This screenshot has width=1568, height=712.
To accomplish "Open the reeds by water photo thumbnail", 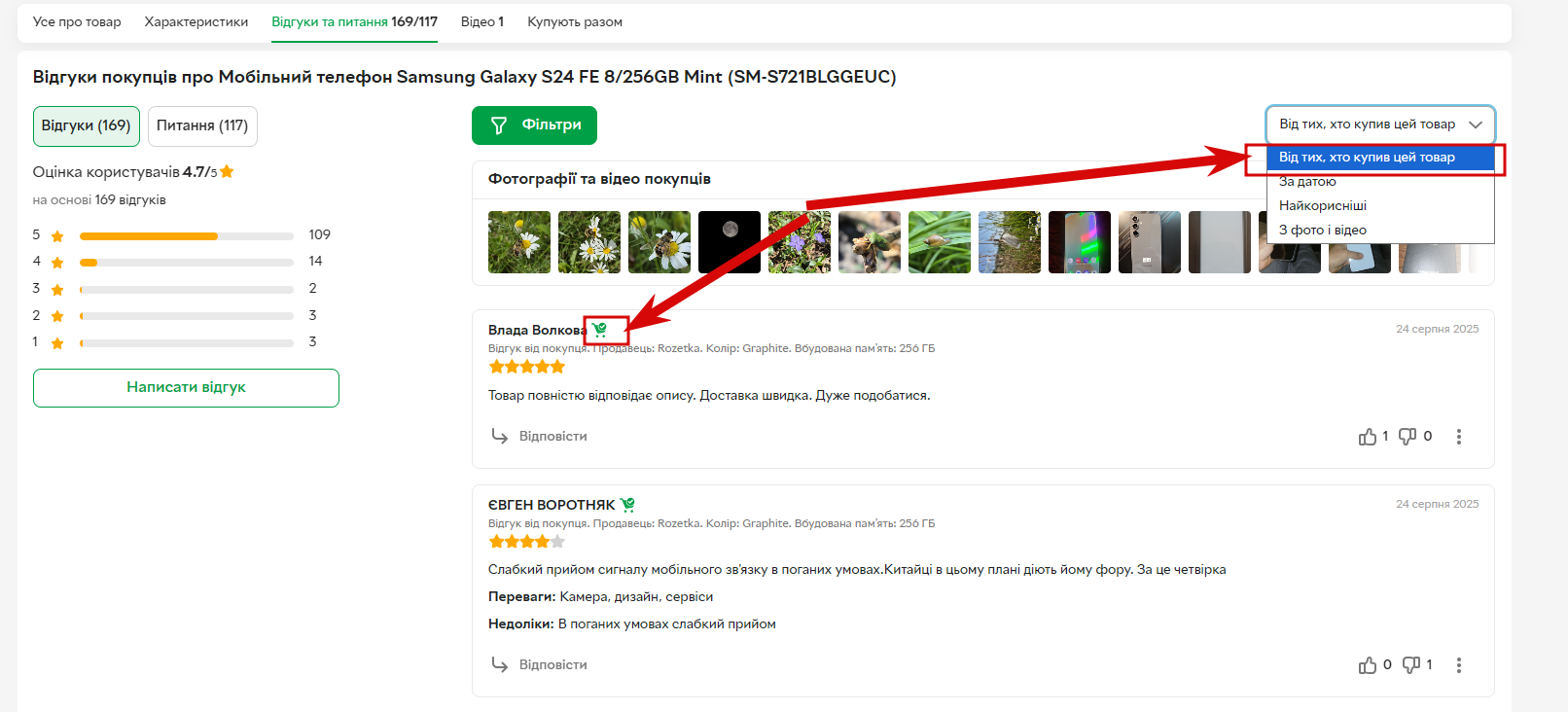I will point(1010,242).
